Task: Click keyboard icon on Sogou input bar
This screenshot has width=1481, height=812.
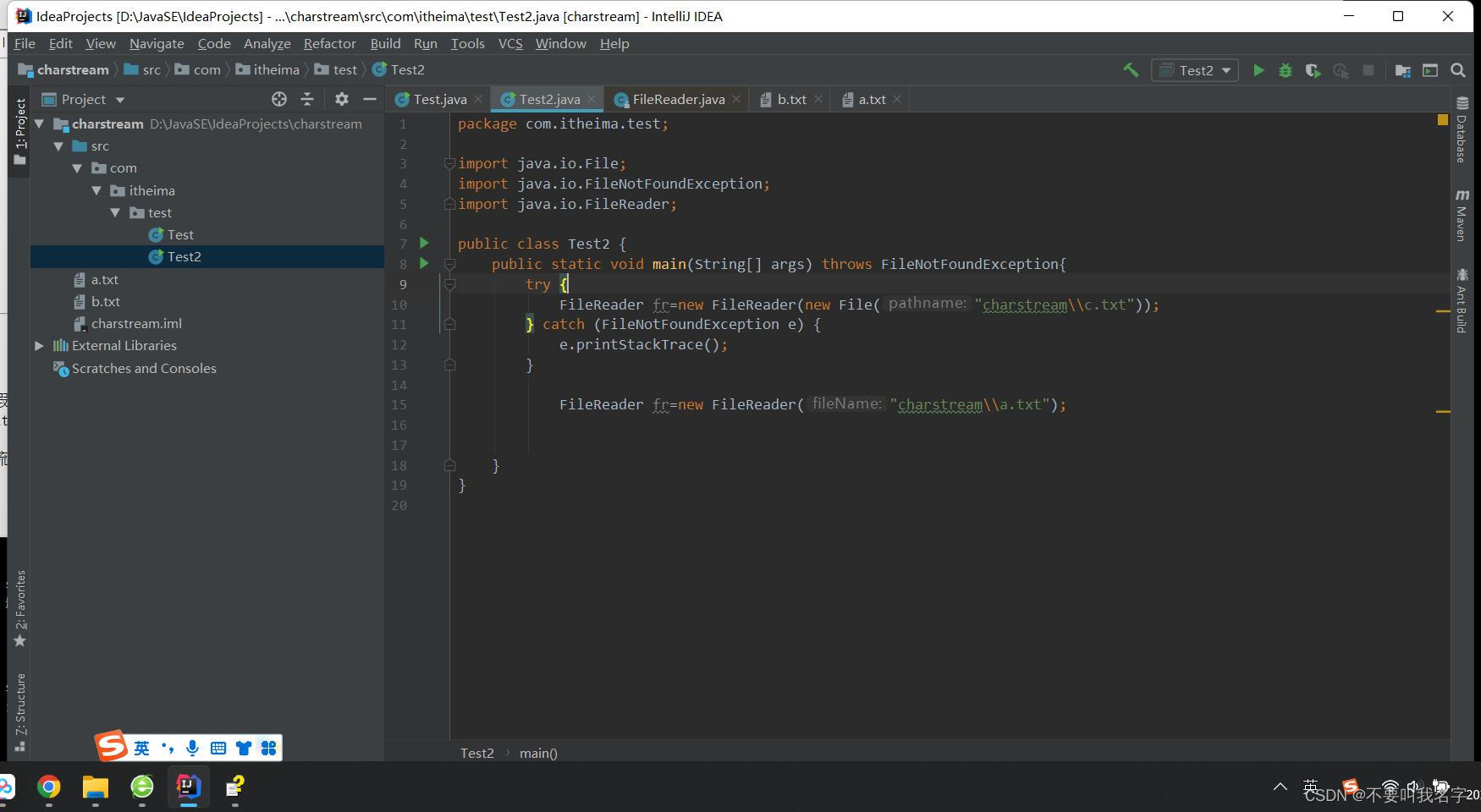Action: click(218, 748)
